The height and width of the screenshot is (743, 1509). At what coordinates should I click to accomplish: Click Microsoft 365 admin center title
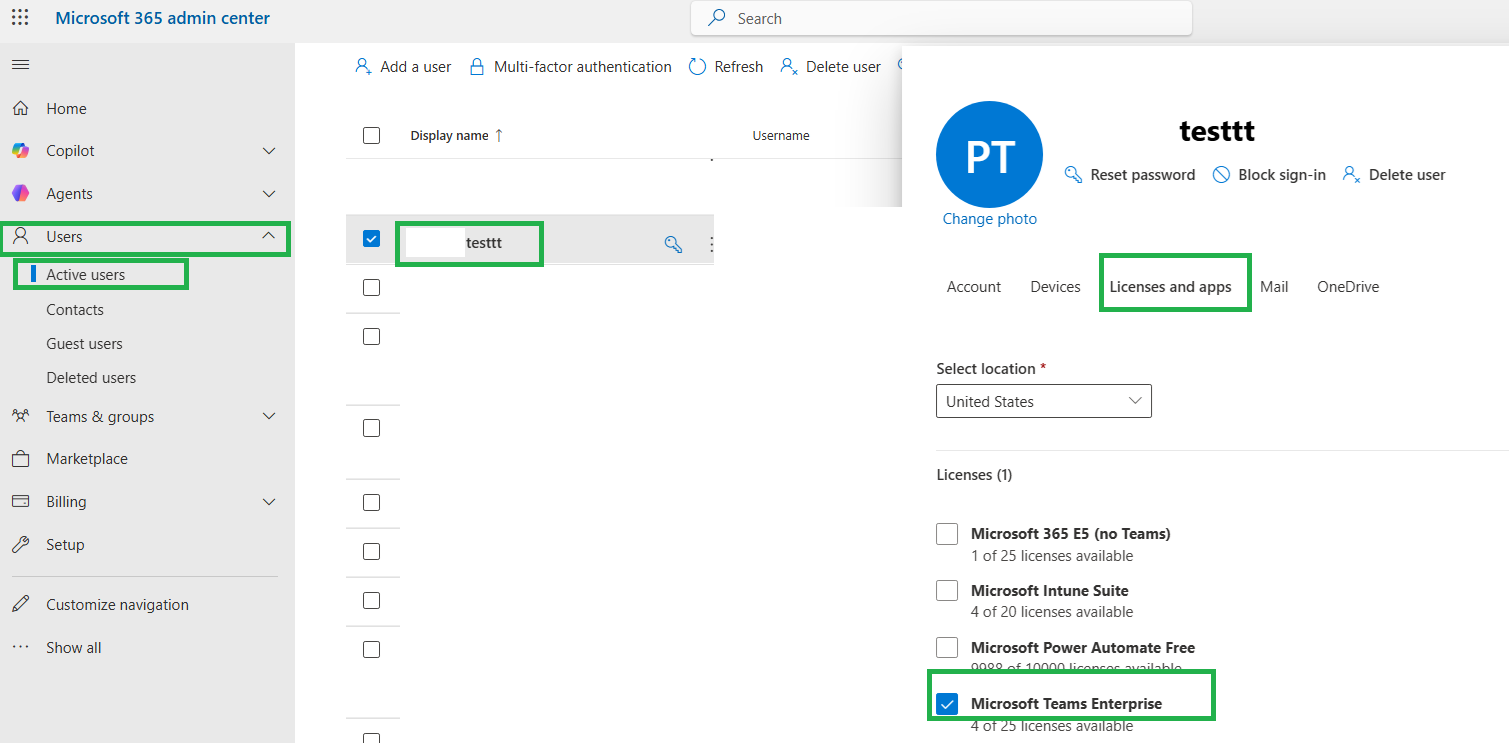162,18
